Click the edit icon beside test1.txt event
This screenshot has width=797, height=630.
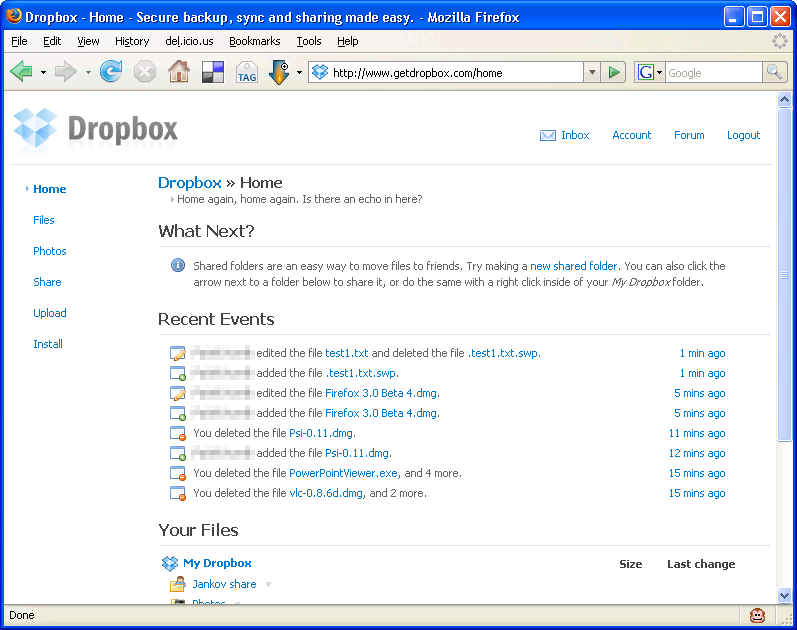[178, 353]
